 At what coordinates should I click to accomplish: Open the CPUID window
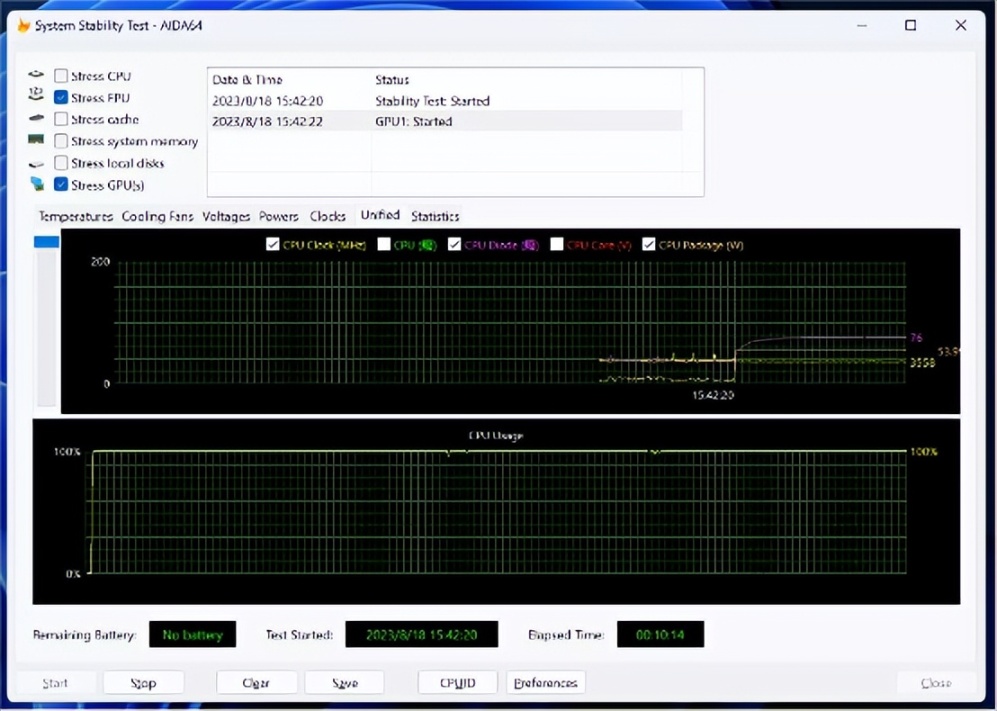pyautogui.click(x=457, y=683)
